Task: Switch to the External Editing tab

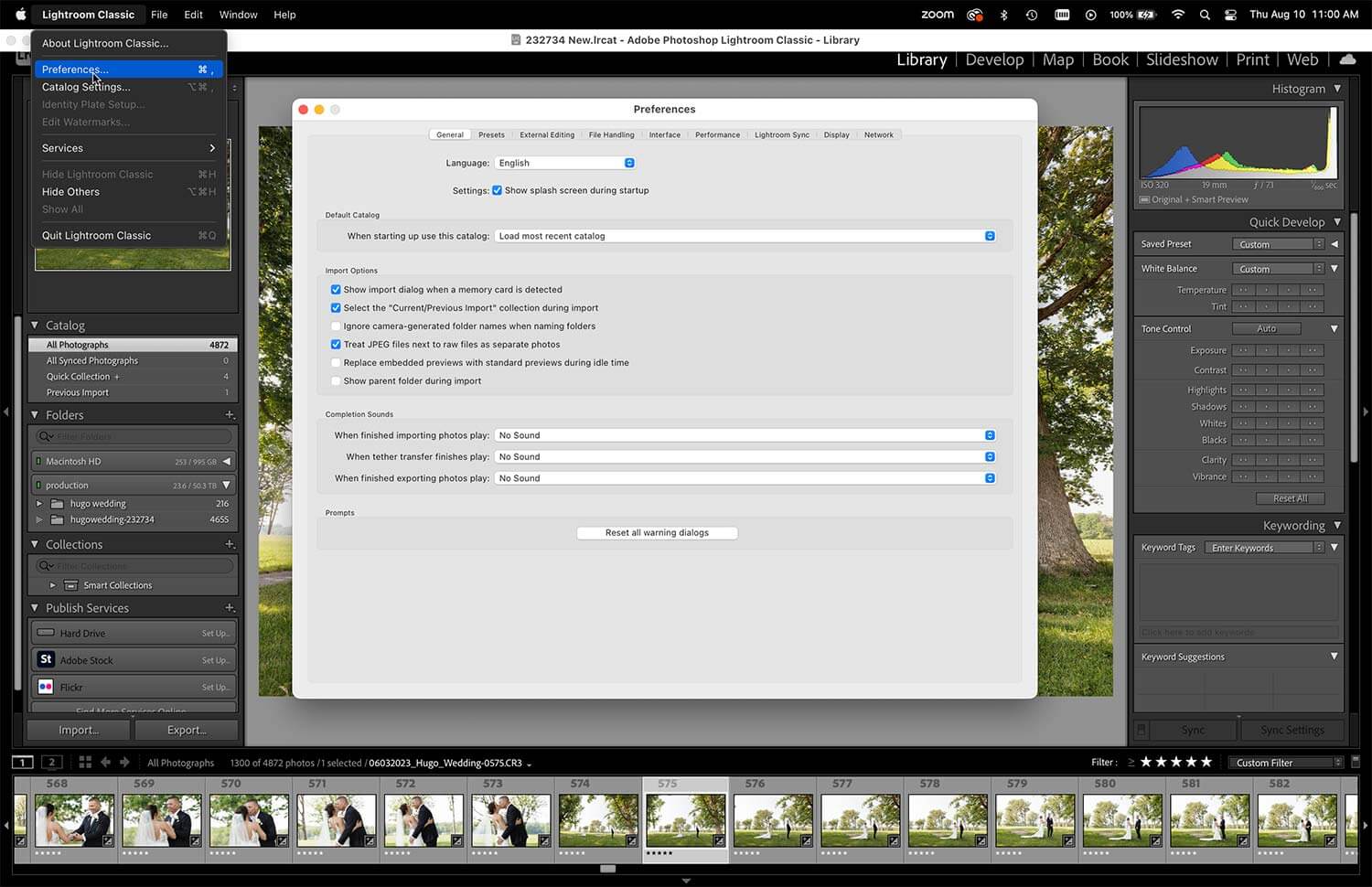Action: [547, 134]
